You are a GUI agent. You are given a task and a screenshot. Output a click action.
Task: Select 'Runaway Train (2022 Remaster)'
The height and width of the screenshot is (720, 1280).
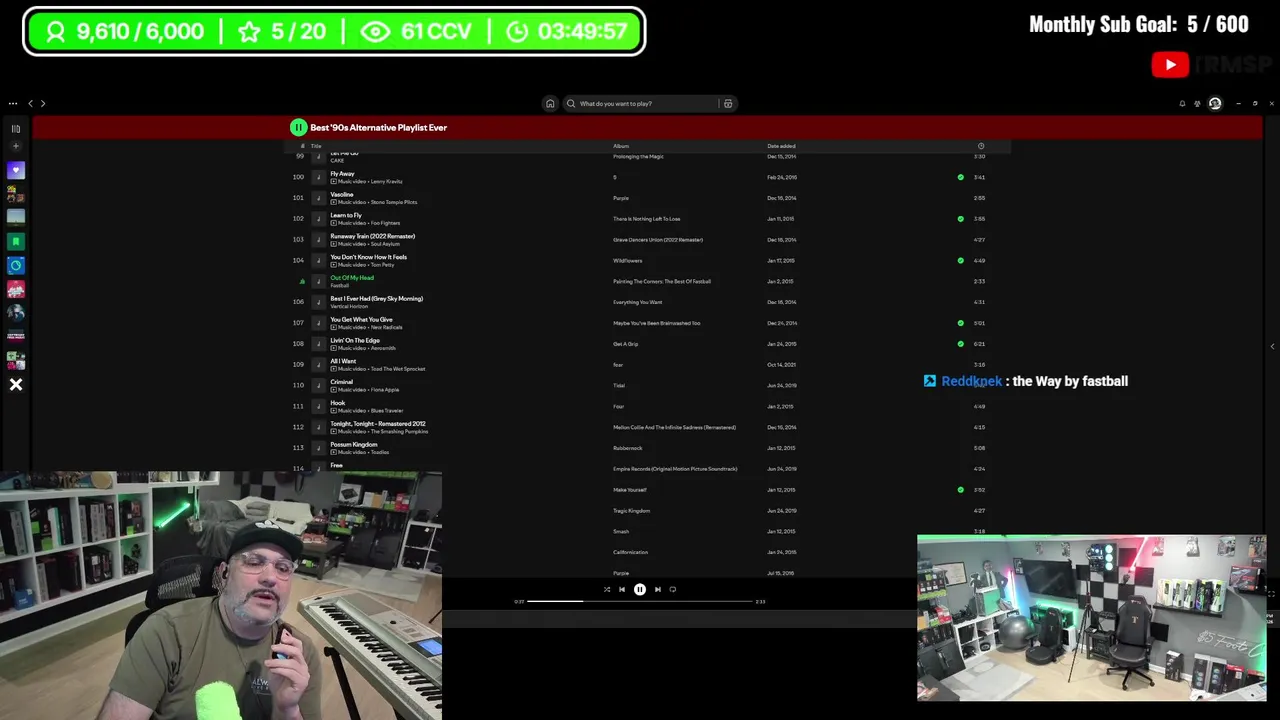372,236
